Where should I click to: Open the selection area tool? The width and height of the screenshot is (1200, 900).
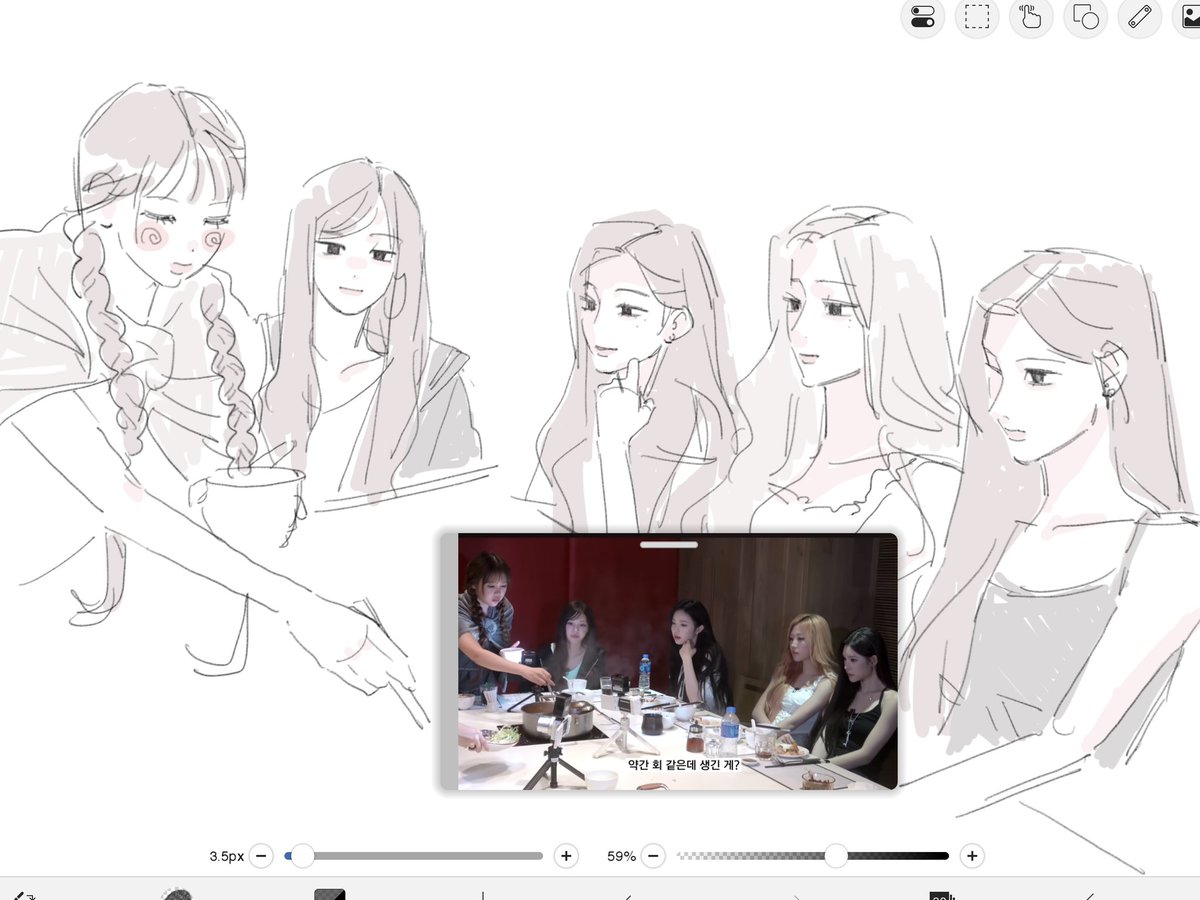(x=976, y=17)
